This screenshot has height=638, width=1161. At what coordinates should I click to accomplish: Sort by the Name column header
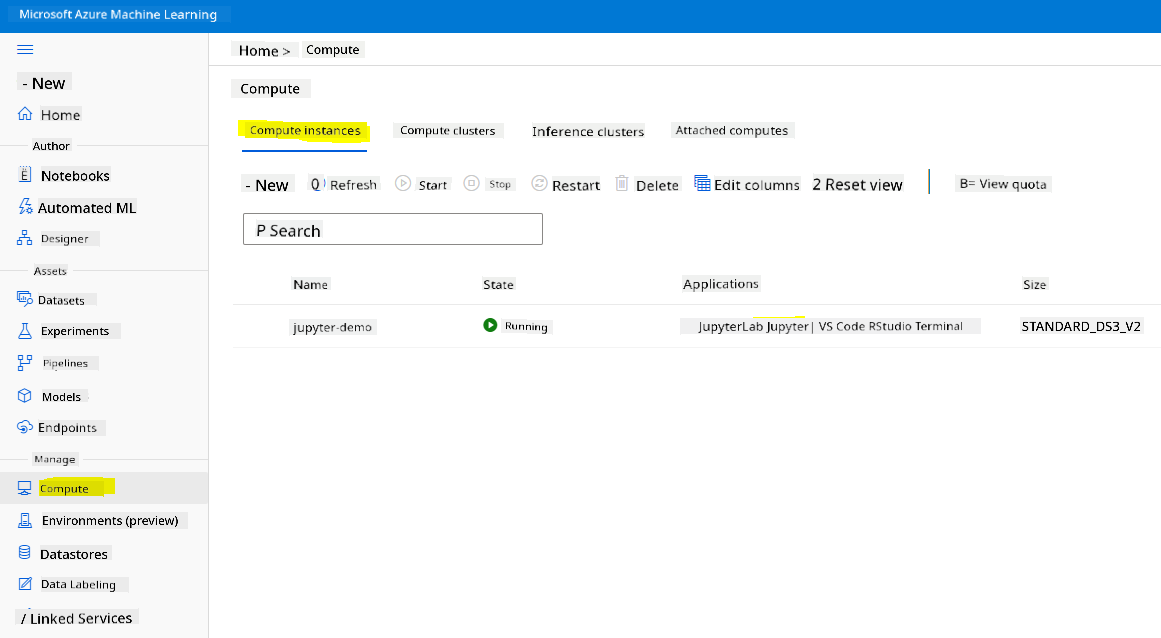tap(310, 284)
